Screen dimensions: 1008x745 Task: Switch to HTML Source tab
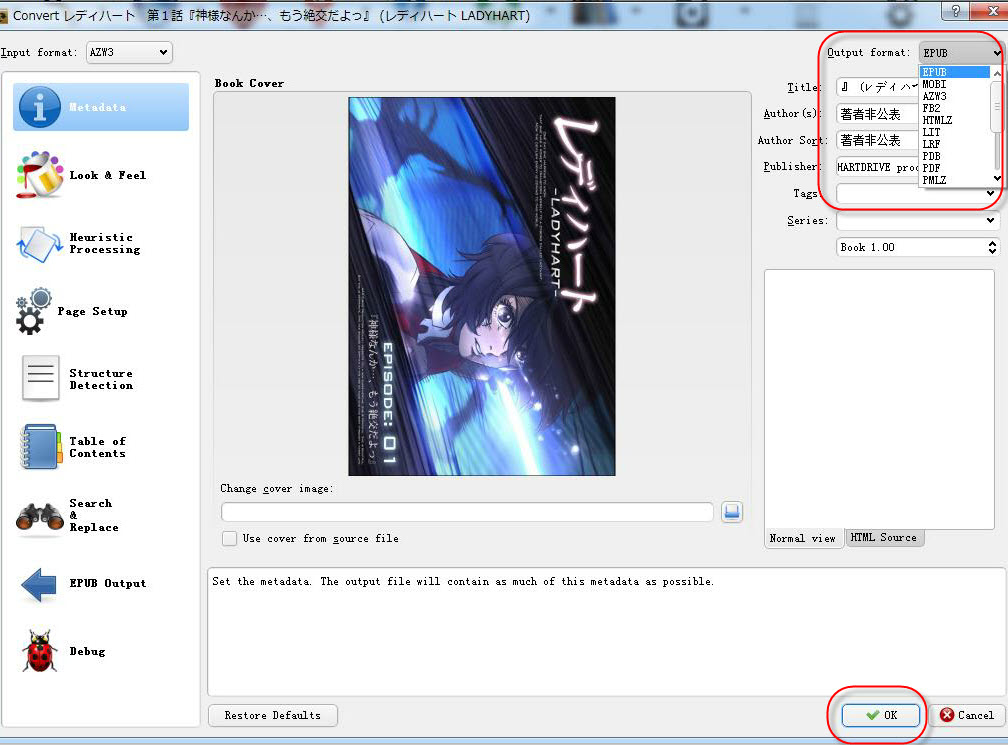tap(884, 537)
